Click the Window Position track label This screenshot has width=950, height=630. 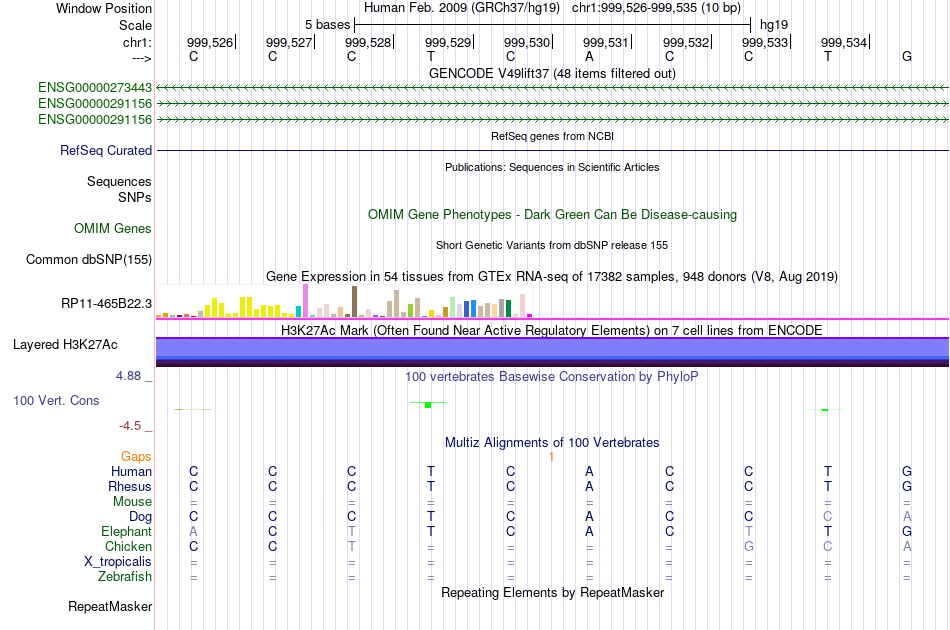pyautogui.click(x=104, y=8)
